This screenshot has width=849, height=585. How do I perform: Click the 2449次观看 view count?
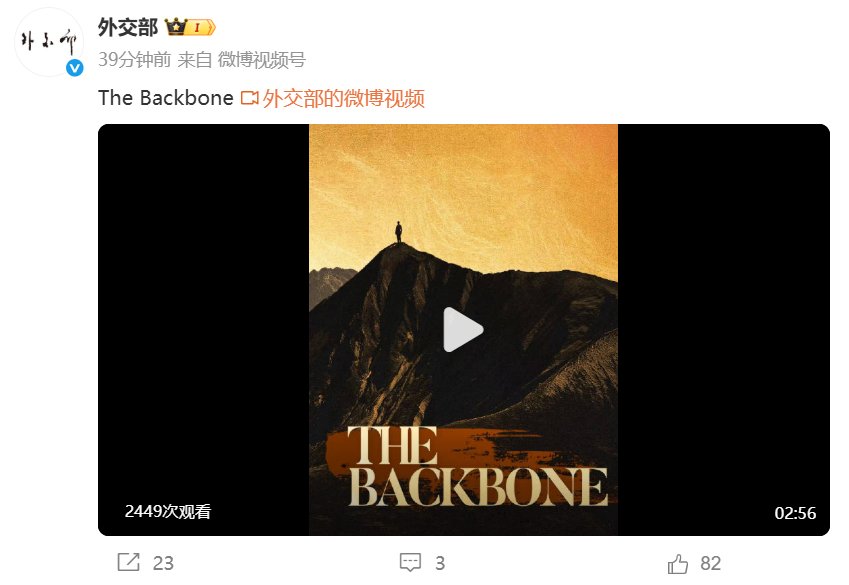click(x=167, y=511)
